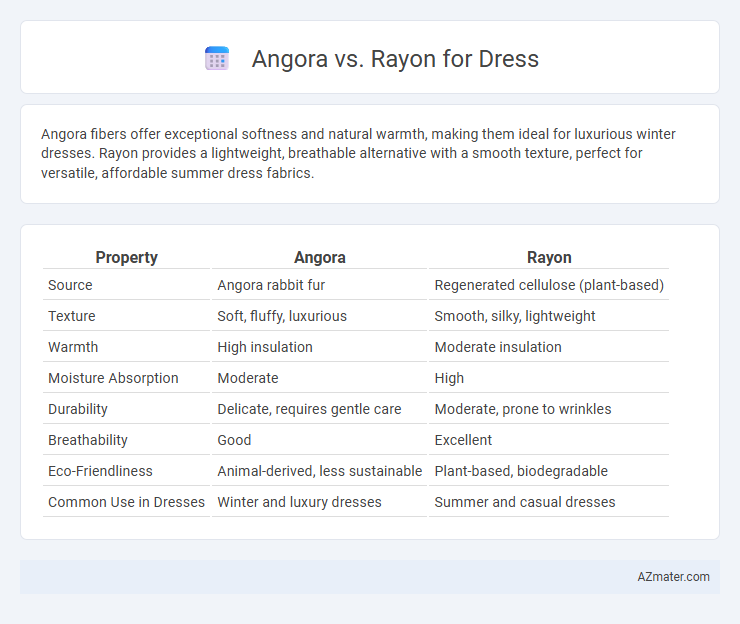Click the 'Property' column header

click(126, 257)
